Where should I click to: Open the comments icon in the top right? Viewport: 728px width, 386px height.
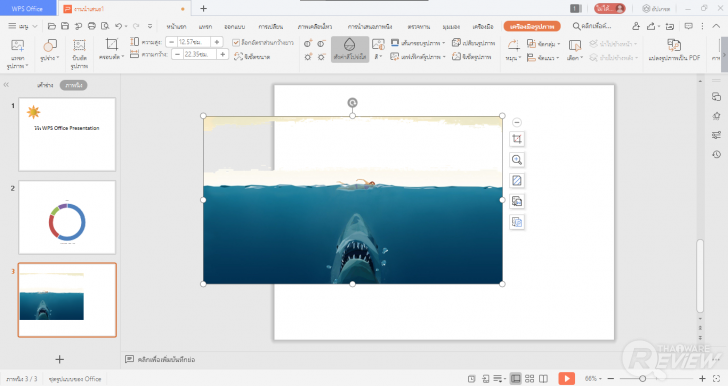click(x=689, y=26)
